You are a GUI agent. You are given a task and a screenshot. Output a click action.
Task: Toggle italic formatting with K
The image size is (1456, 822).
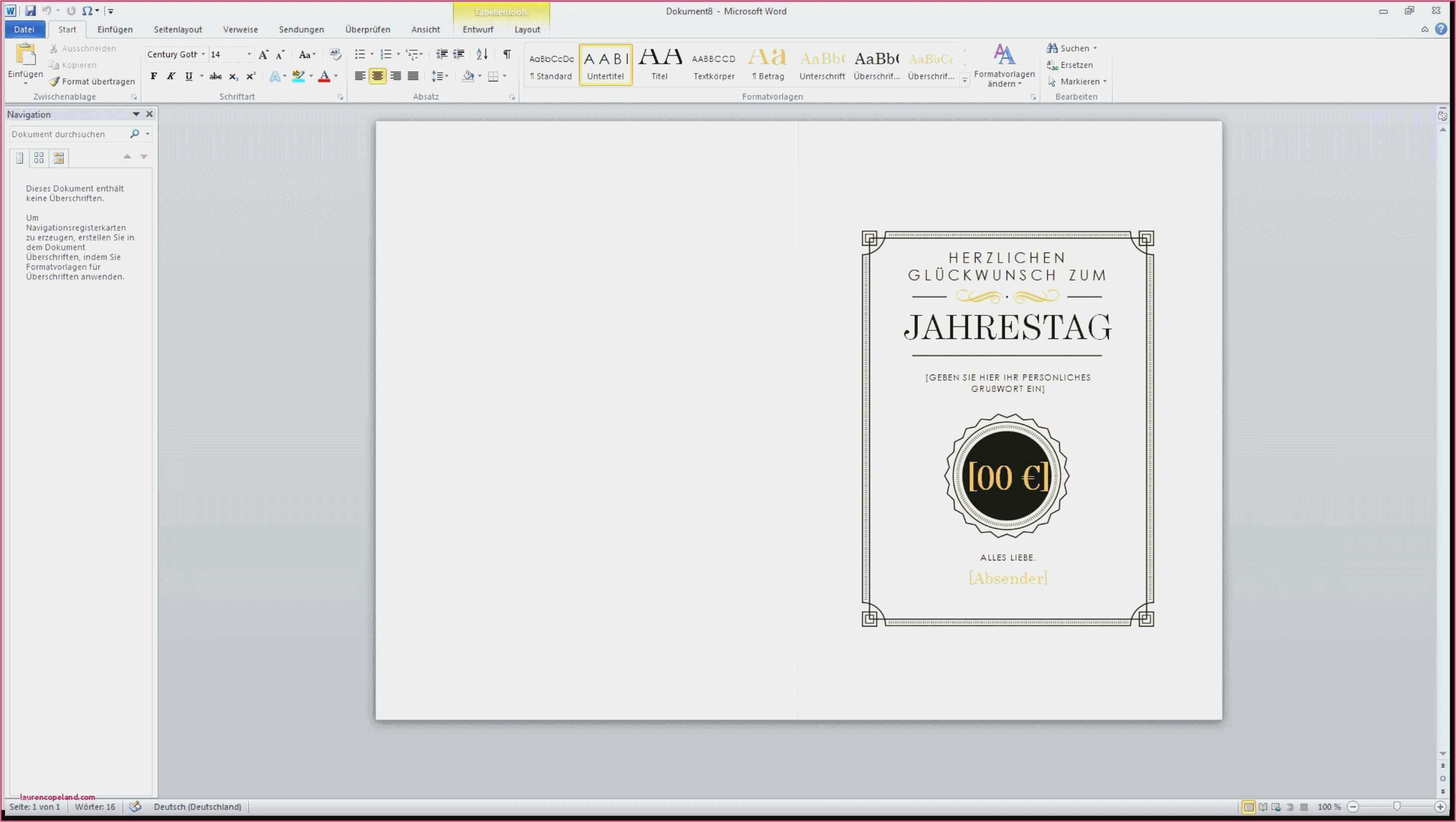pos(171,76)
